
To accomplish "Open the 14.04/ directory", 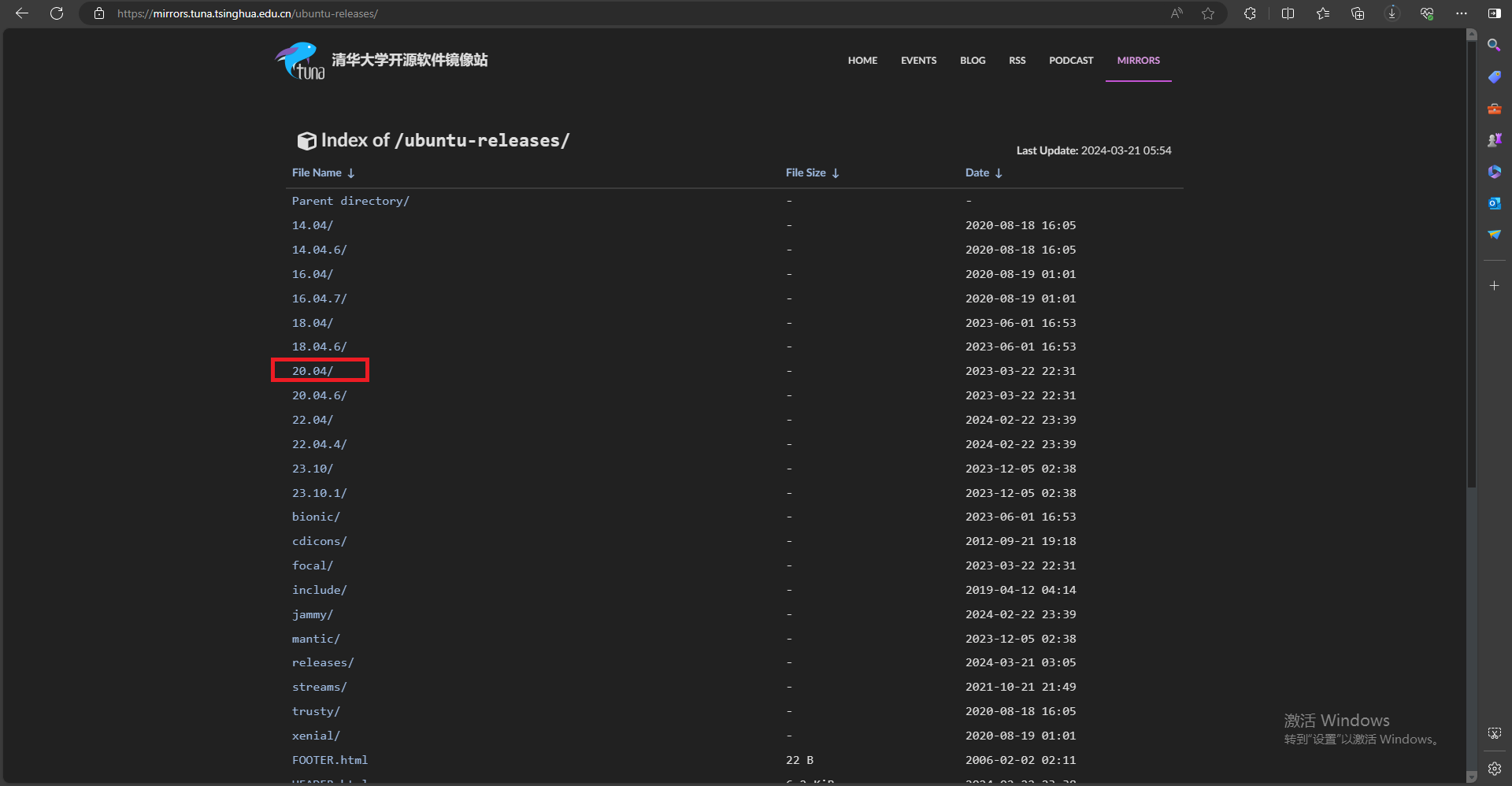I will [x=313, y=225].
